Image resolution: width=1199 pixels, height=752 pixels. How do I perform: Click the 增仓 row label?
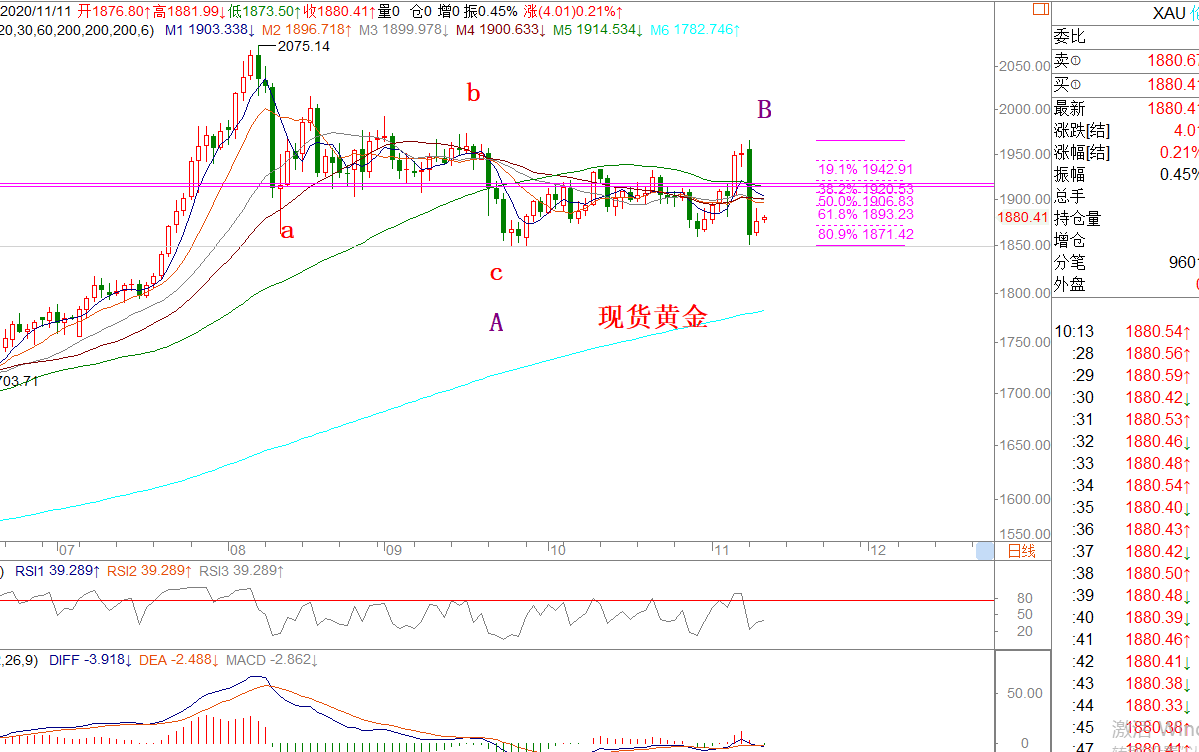(x=1070, y=240)
